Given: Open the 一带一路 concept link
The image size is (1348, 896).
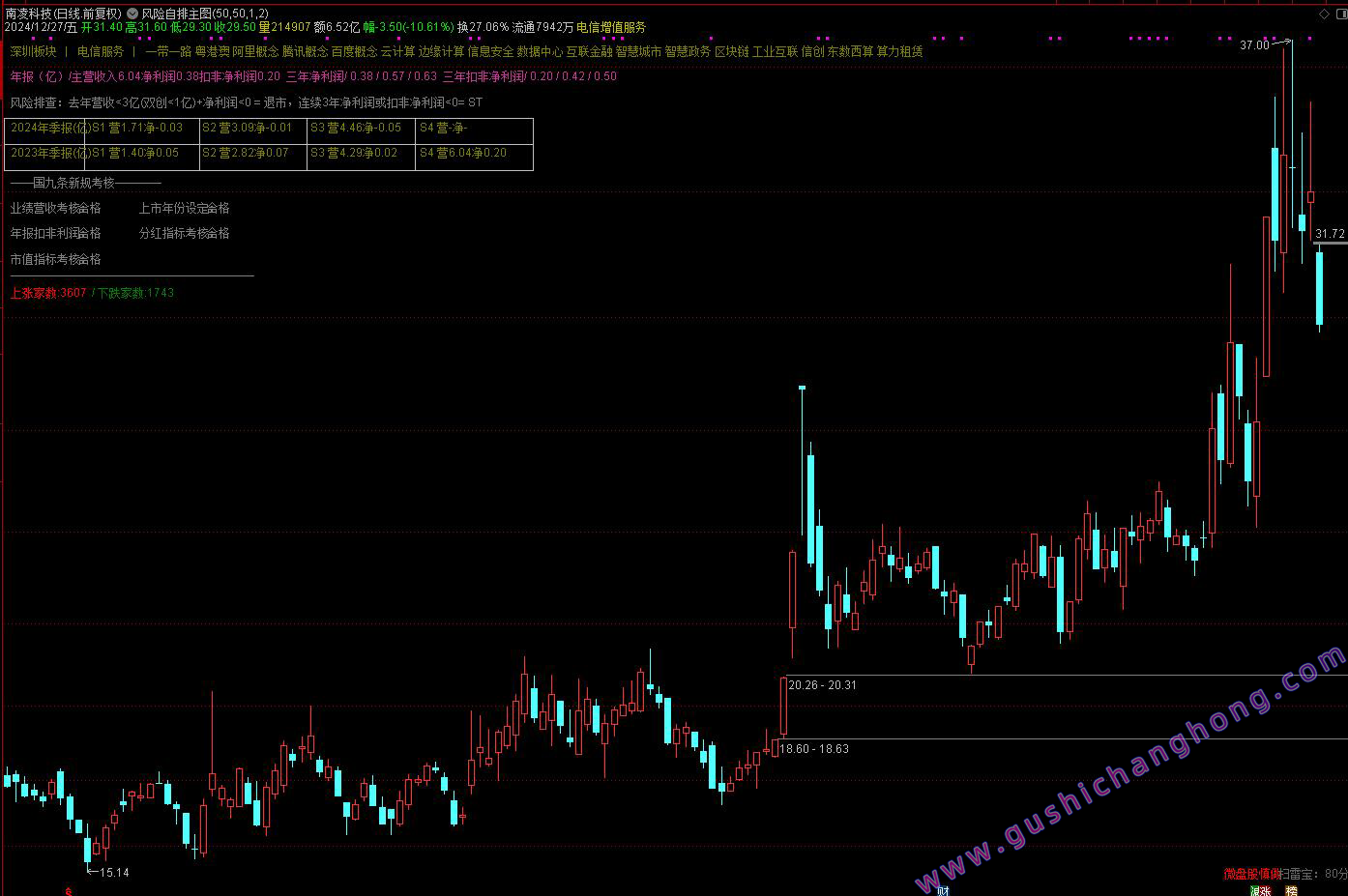Looking at the screenshot, I should coord(168,51).
